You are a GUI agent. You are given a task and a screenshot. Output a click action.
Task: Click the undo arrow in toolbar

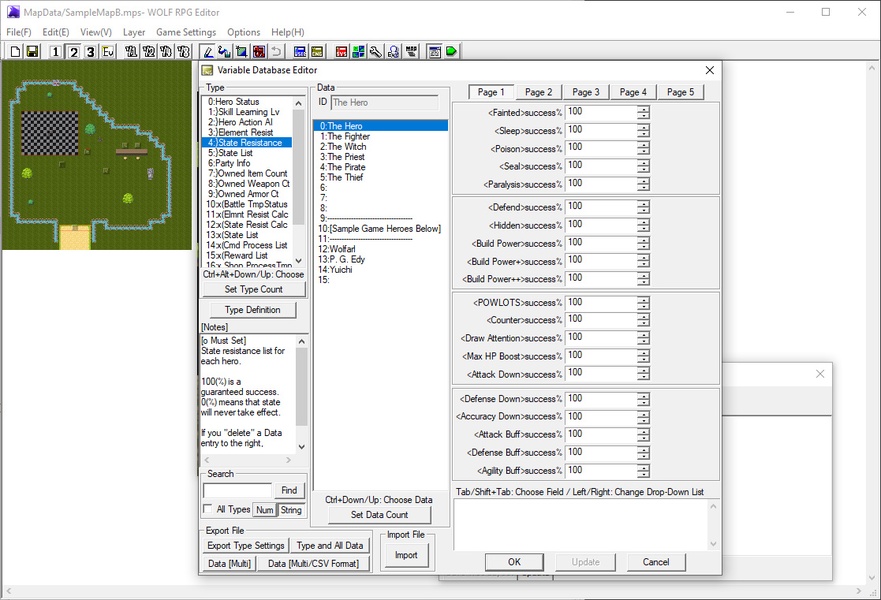(x=276, y=51)
